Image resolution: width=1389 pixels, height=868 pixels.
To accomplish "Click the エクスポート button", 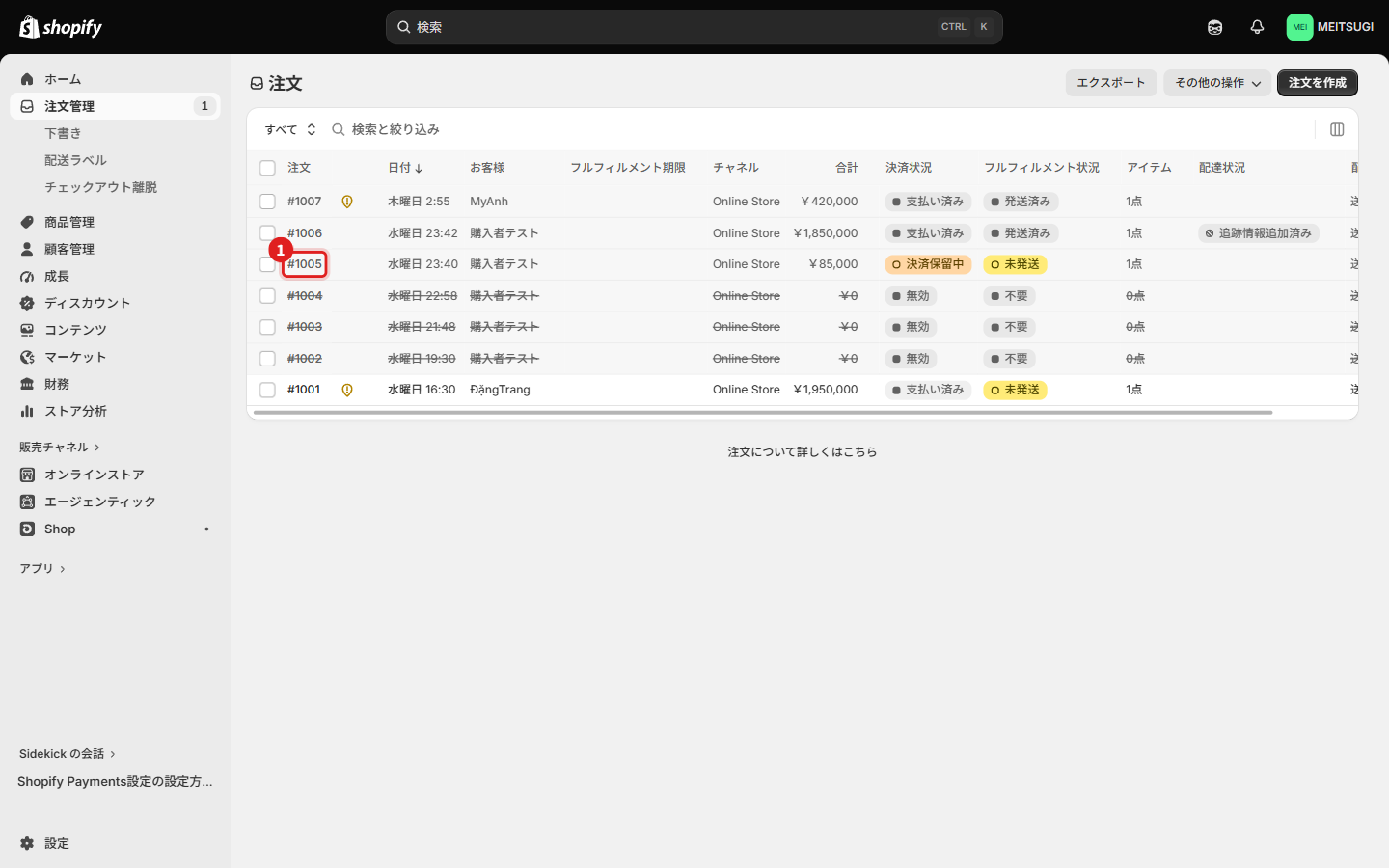I will tap(1111, 83).
